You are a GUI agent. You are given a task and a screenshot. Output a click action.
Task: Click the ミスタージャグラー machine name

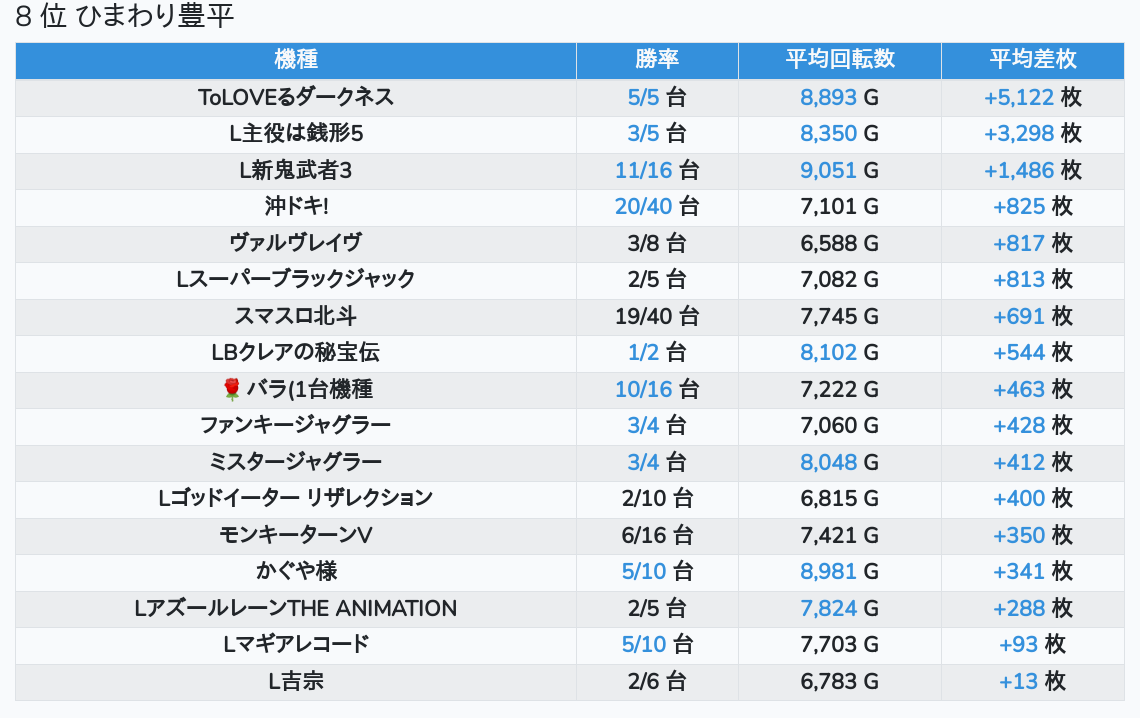[296, 462]
